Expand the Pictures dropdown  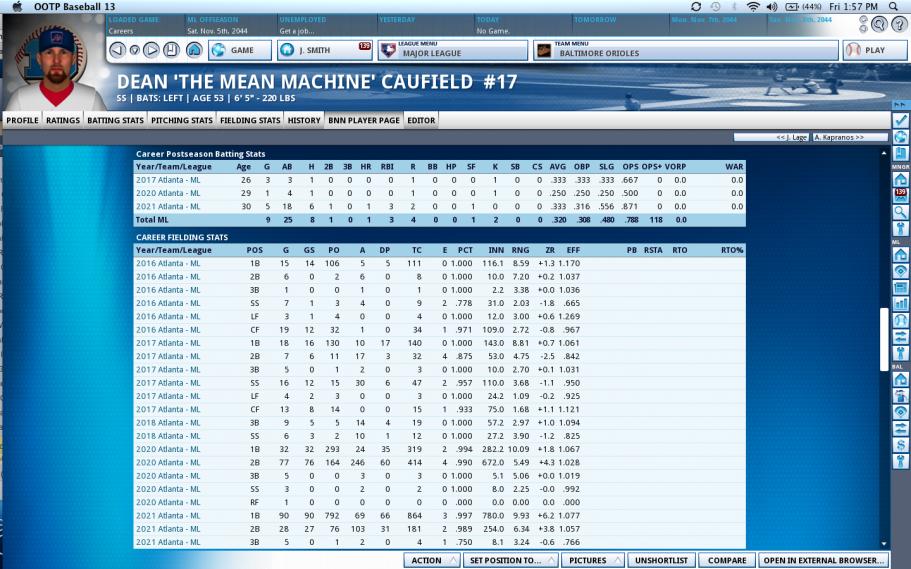(592, 560)
